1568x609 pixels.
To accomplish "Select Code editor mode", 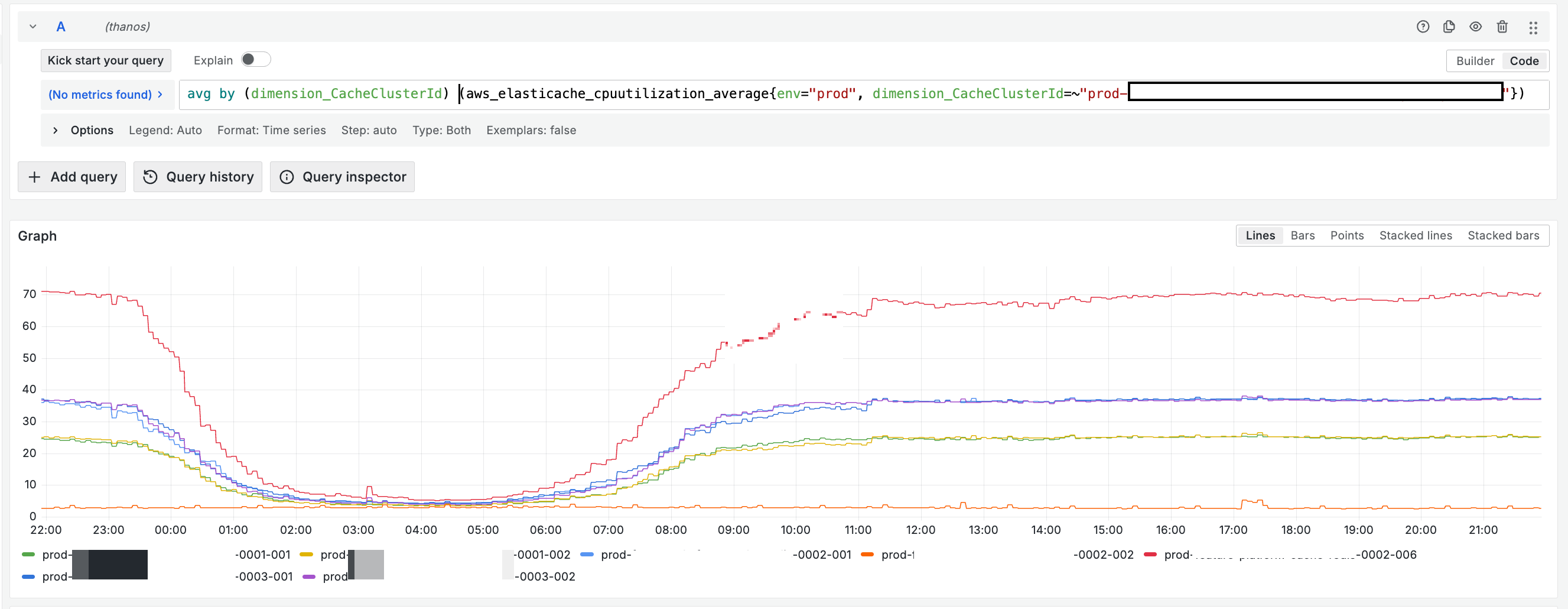I will 1524,61.
